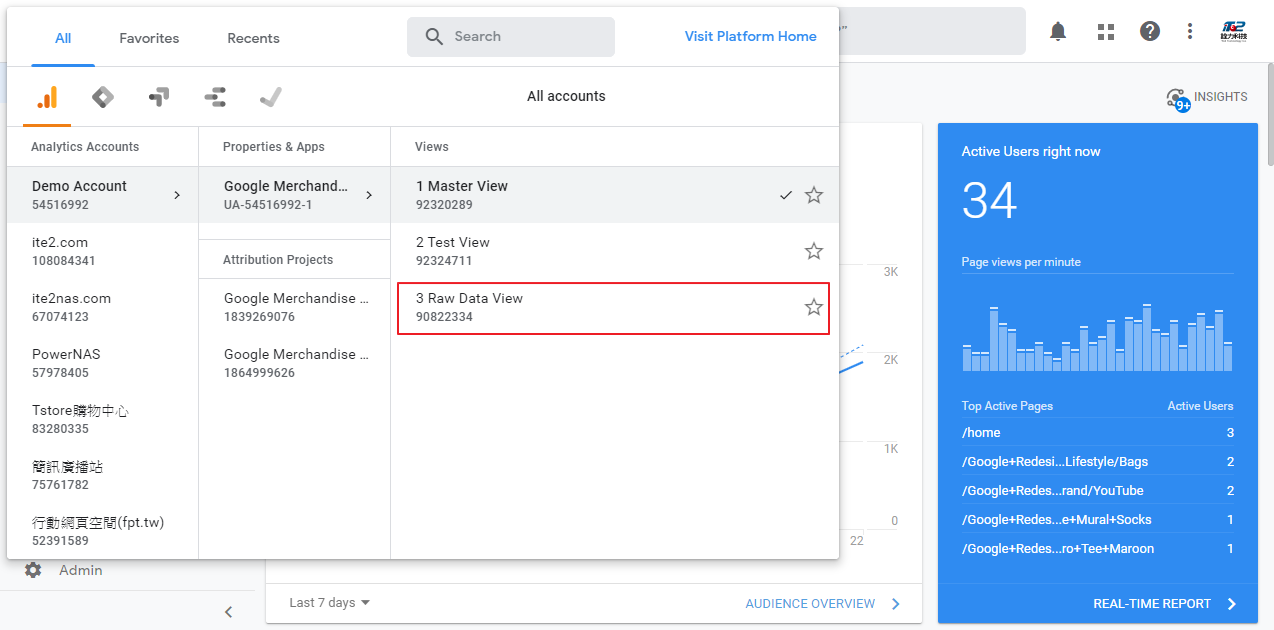The width and height of the screenshot is (1274, 630).
Task: Star the 2 Test View as favorite
Action: point(813,251)
